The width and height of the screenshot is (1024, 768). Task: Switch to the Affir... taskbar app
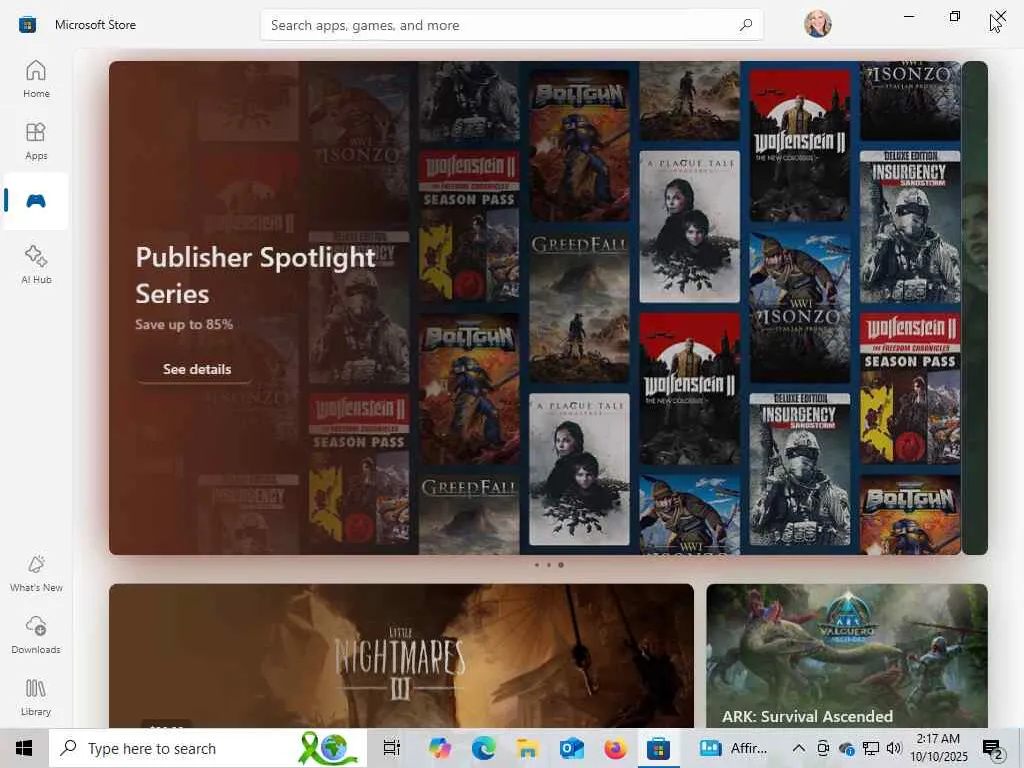pyautogui.click(x=733, y=748)
